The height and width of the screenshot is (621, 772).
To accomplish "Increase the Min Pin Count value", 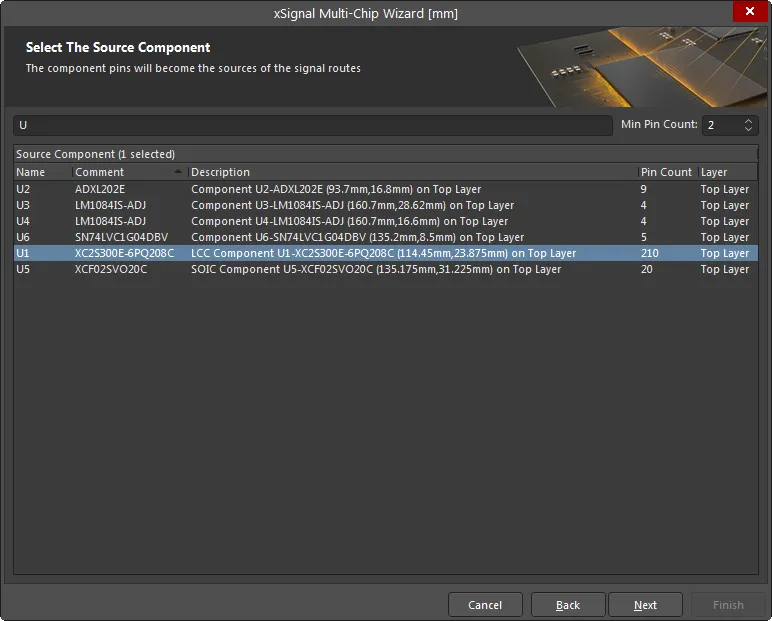I will pos(748,121).
